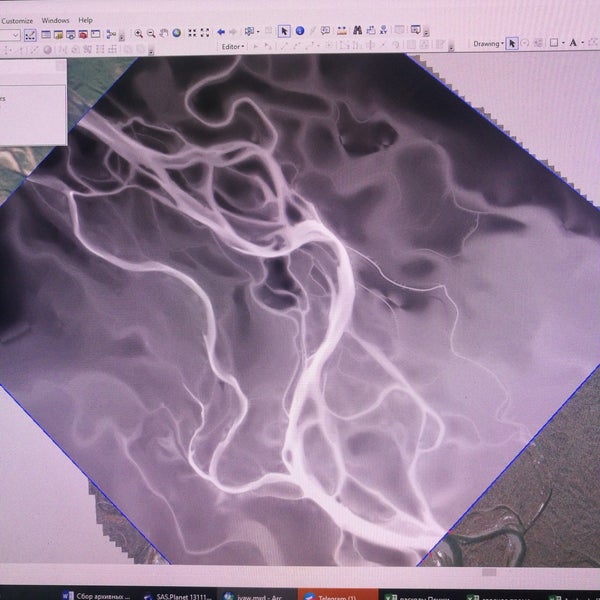Open the Editor dropdown menu
Image resolution: width=600 pixels, height=600 pixels.
pyautogui.click(x=233, y=46)
